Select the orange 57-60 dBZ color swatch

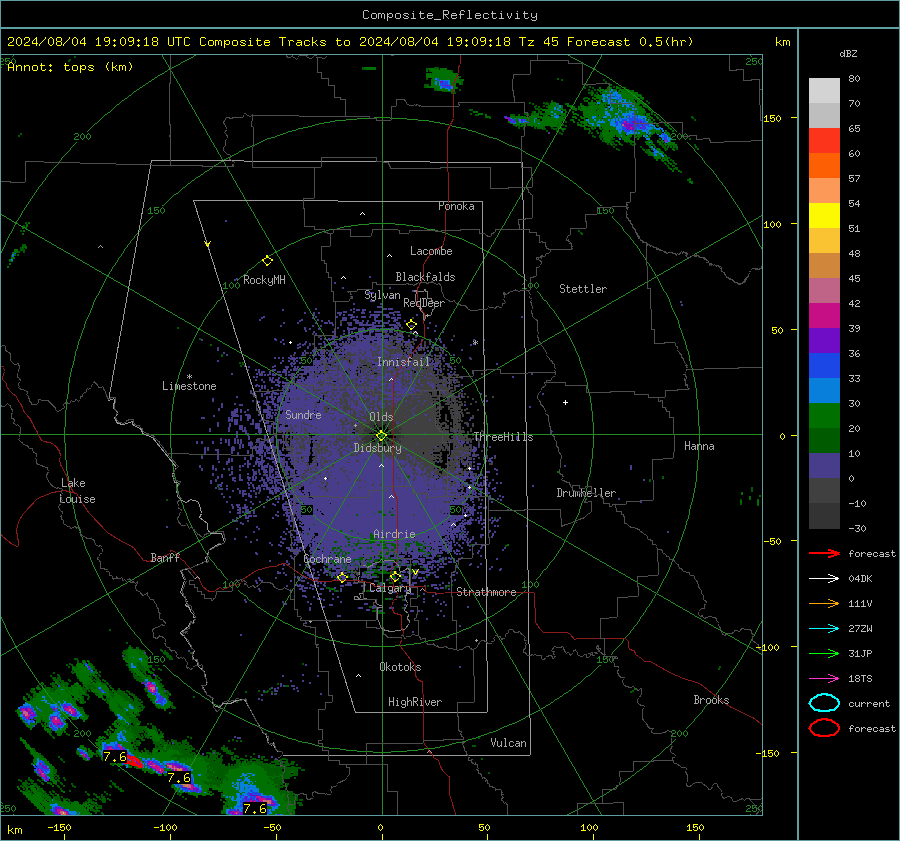[x=824, y=166]
